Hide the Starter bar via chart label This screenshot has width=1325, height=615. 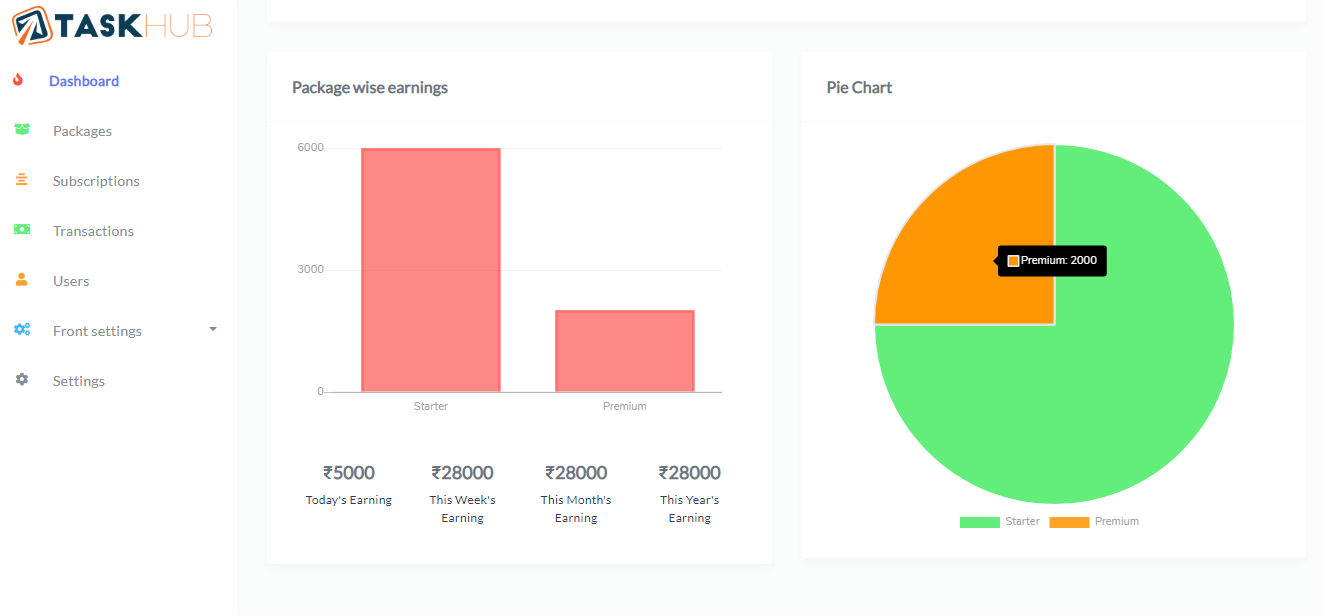click(x=430, y=406)
